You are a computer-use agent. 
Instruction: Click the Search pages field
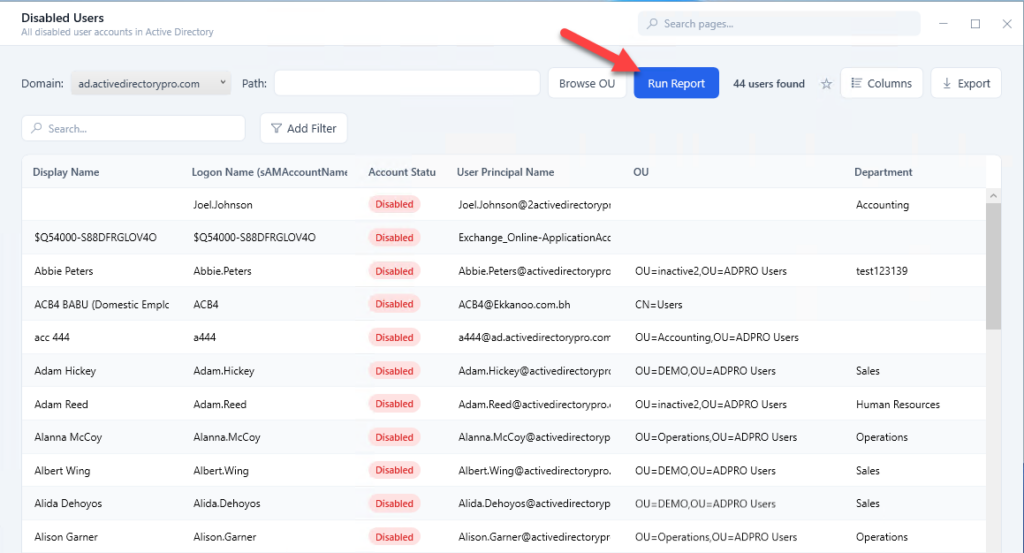click(779, 24)
